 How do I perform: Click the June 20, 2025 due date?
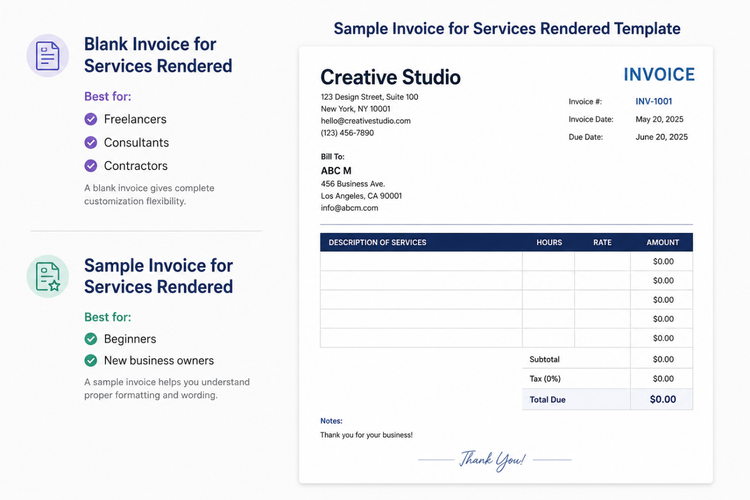(x=662, y=137)
